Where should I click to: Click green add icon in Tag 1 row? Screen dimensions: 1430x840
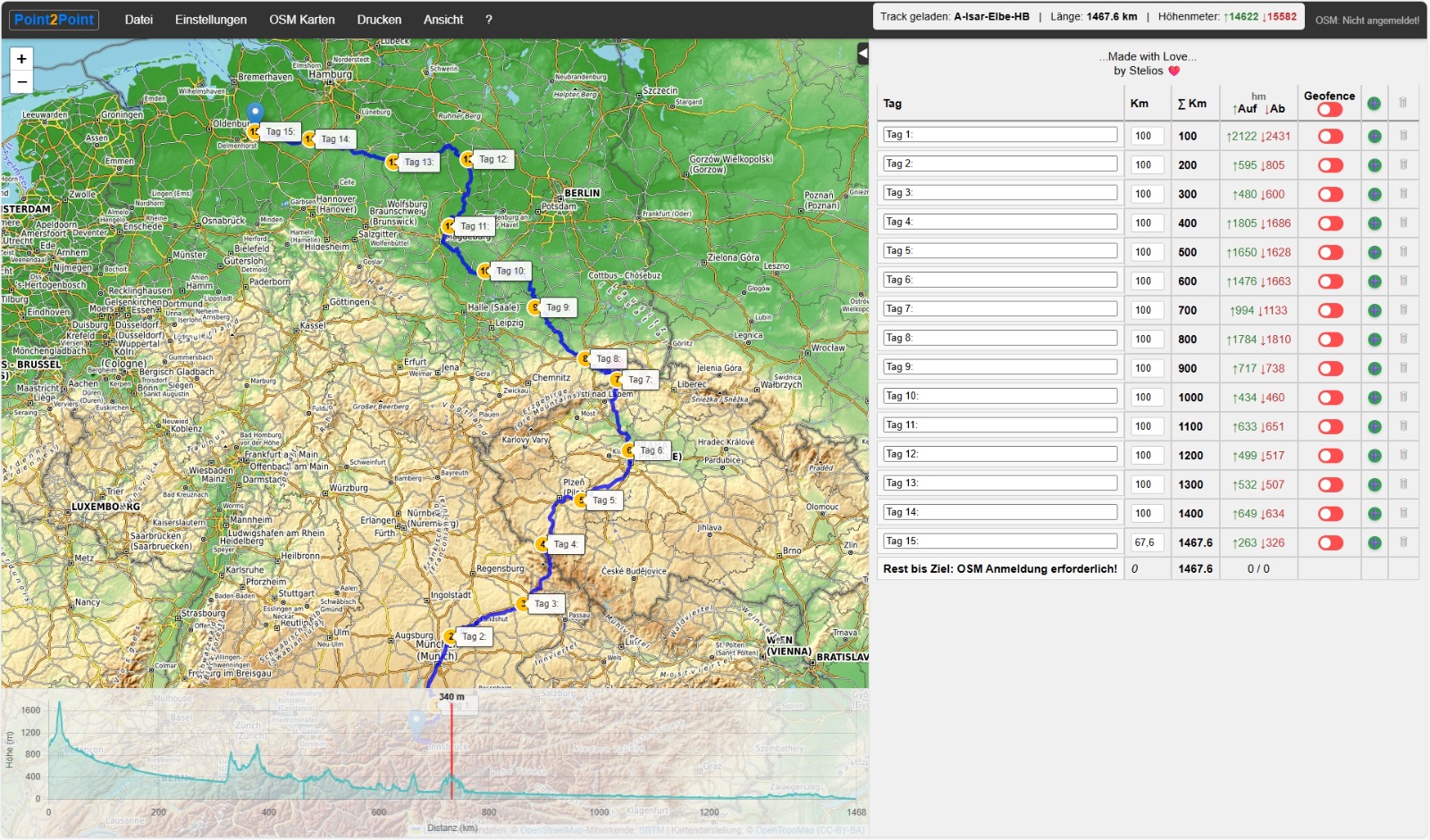pos(1375,137)
